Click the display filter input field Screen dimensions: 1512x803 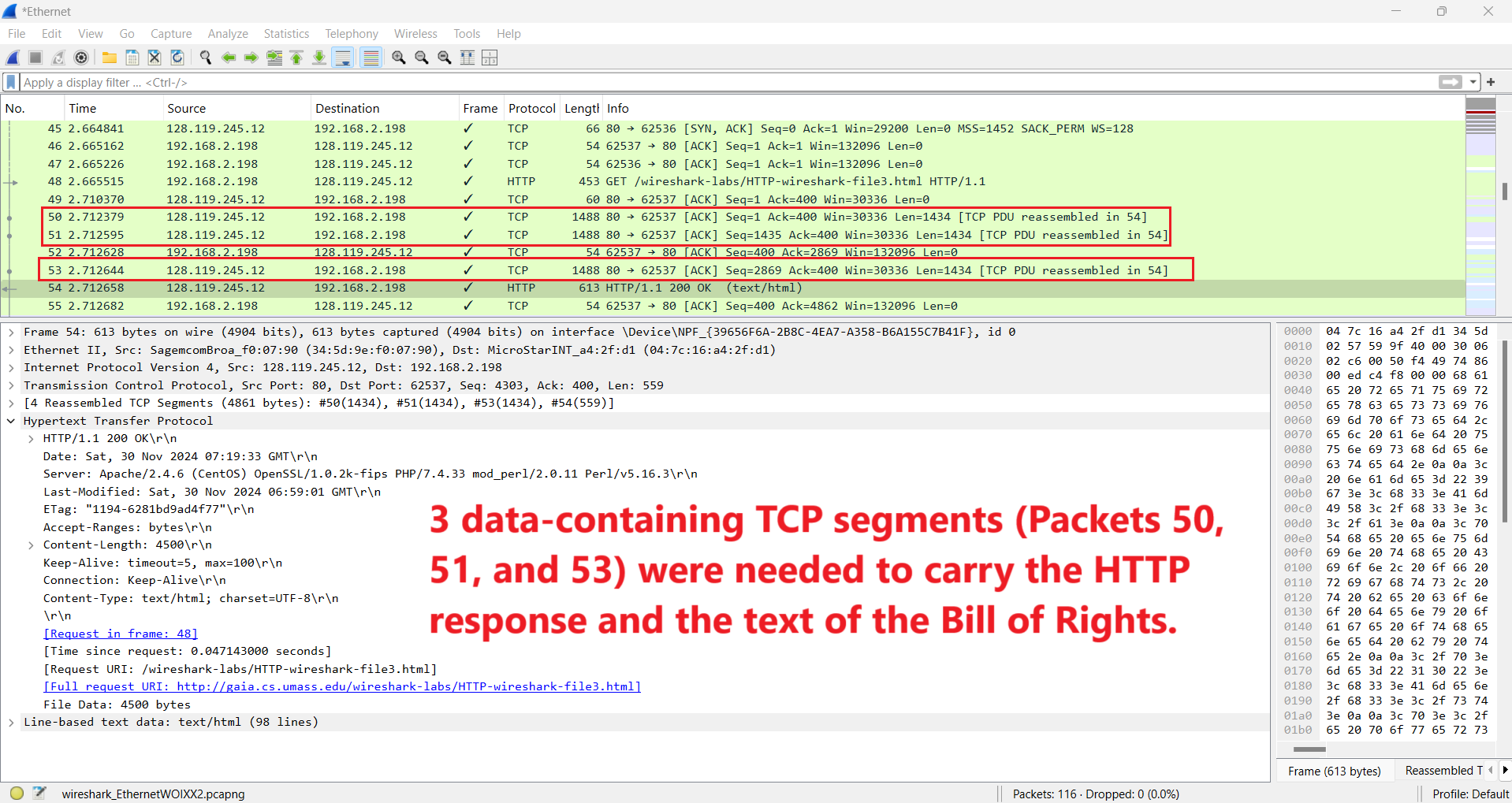[x=728, y=82]
